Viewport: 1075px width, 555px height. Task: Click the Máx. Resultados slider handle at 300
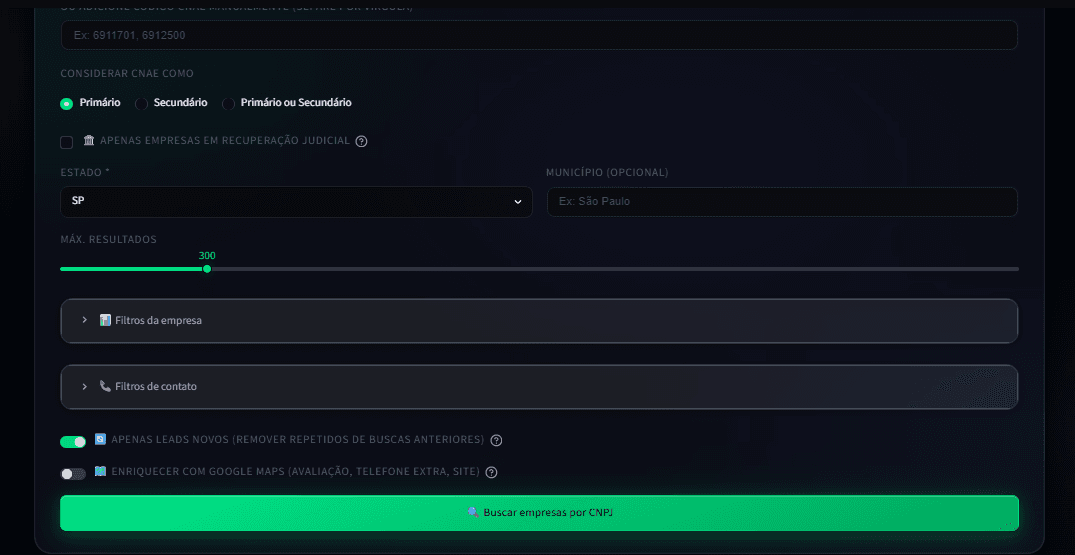[207, 269]
